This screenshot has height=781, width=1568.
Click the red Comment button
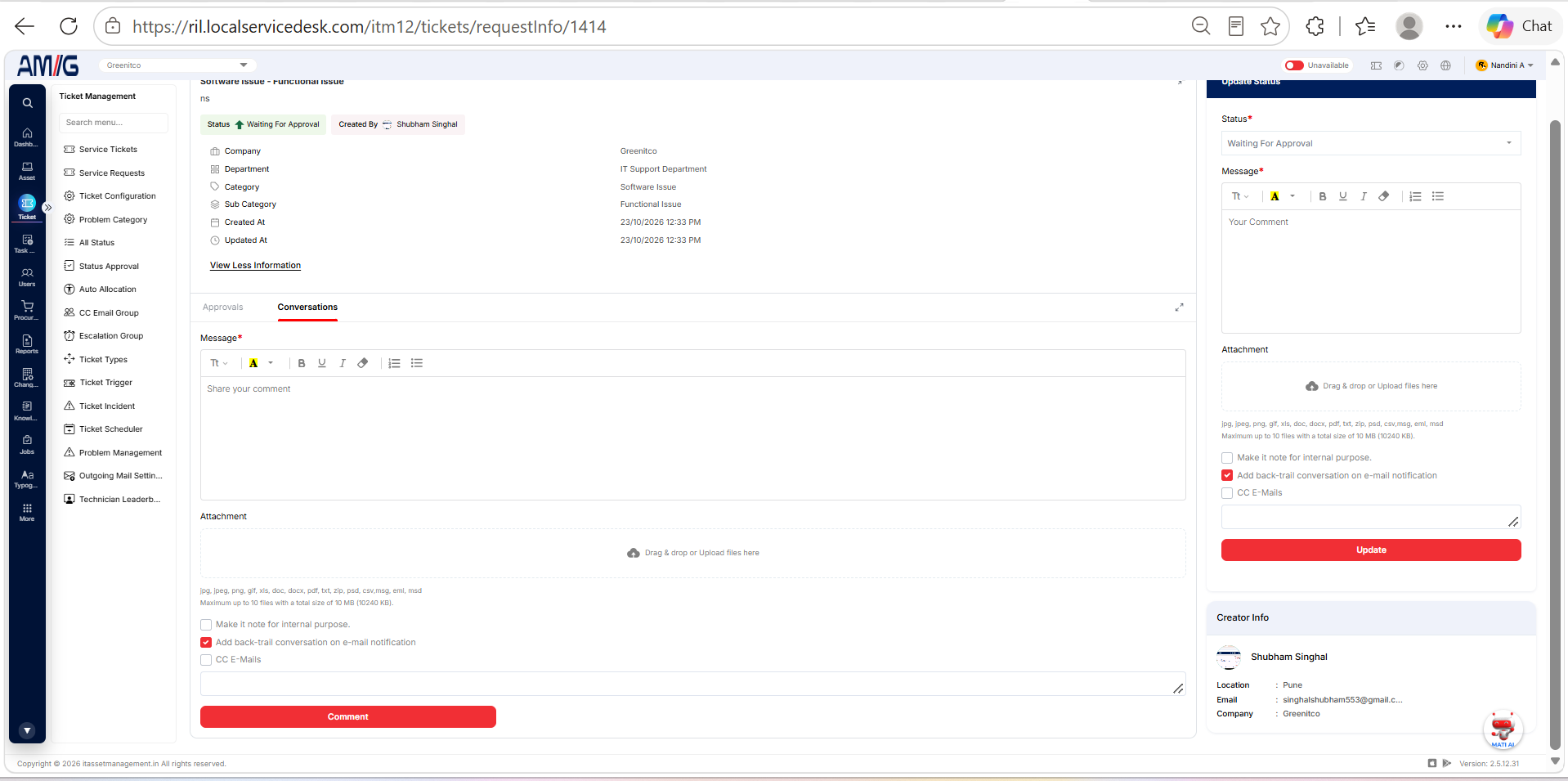pyautogui.click(x=348, y=716)
